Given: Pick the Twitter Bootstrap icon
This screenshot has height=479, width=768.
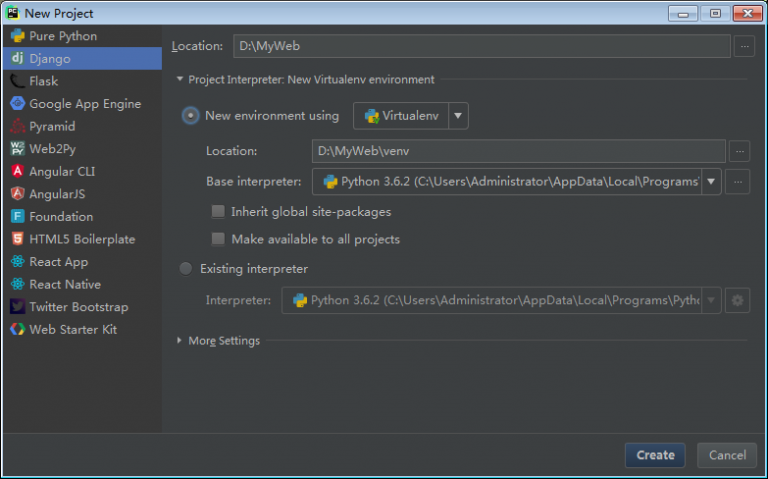Looking at the screenshot, I should [18, 307].
